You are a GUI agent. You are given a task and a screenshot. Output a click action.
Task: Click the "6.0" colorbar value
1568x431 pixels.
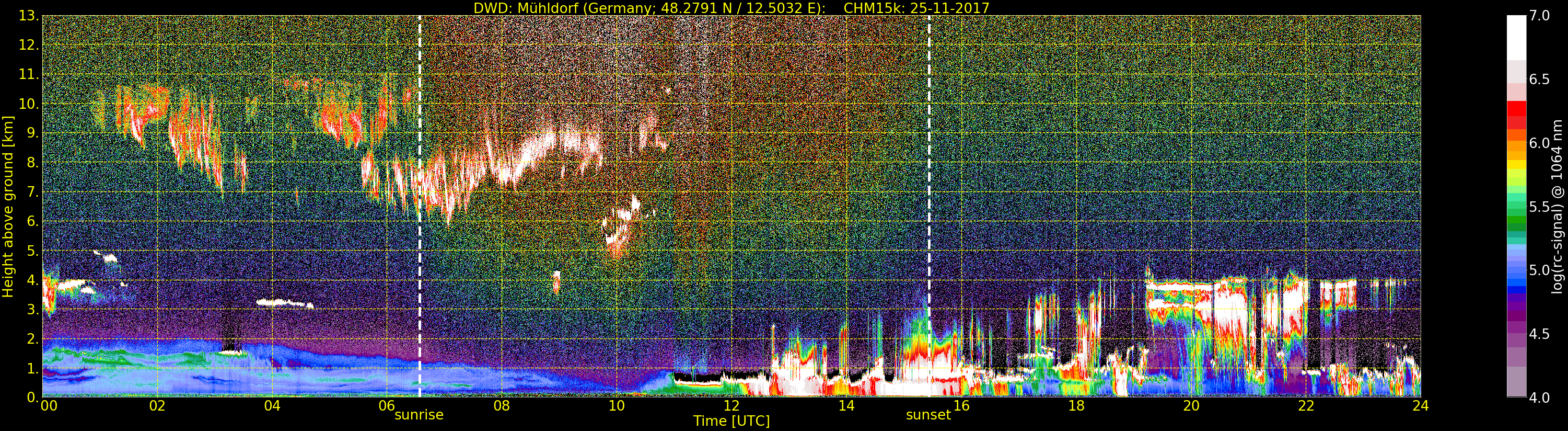coord(1539,143)
